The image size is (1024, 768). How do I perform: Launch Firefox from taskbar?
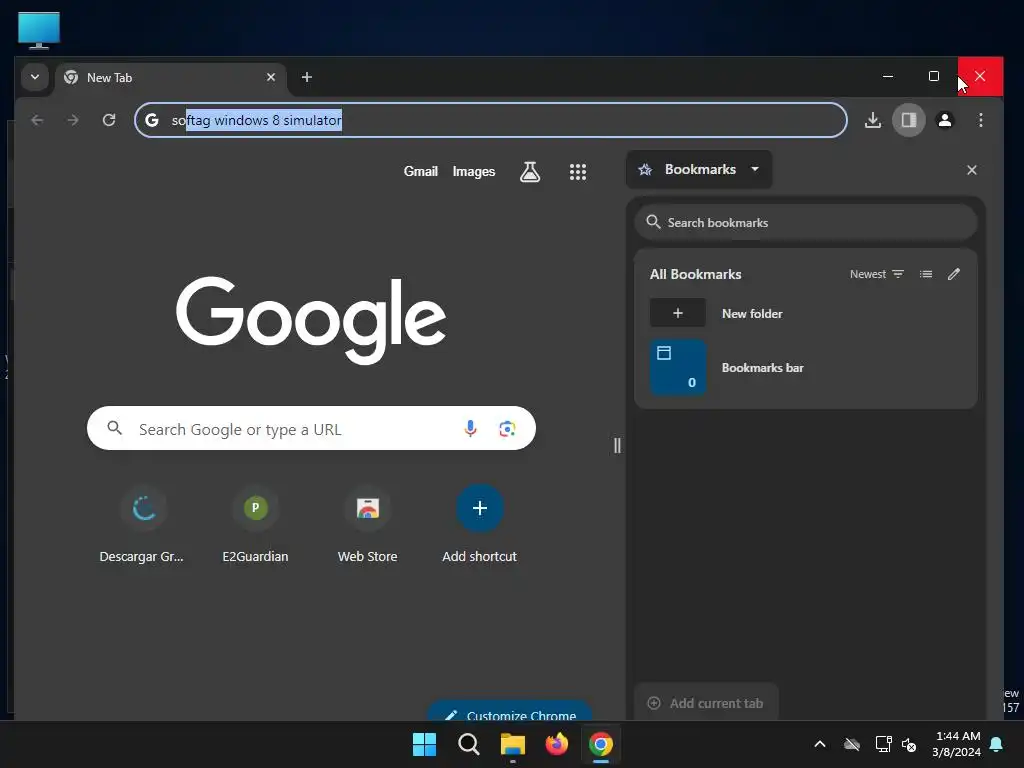556,744
